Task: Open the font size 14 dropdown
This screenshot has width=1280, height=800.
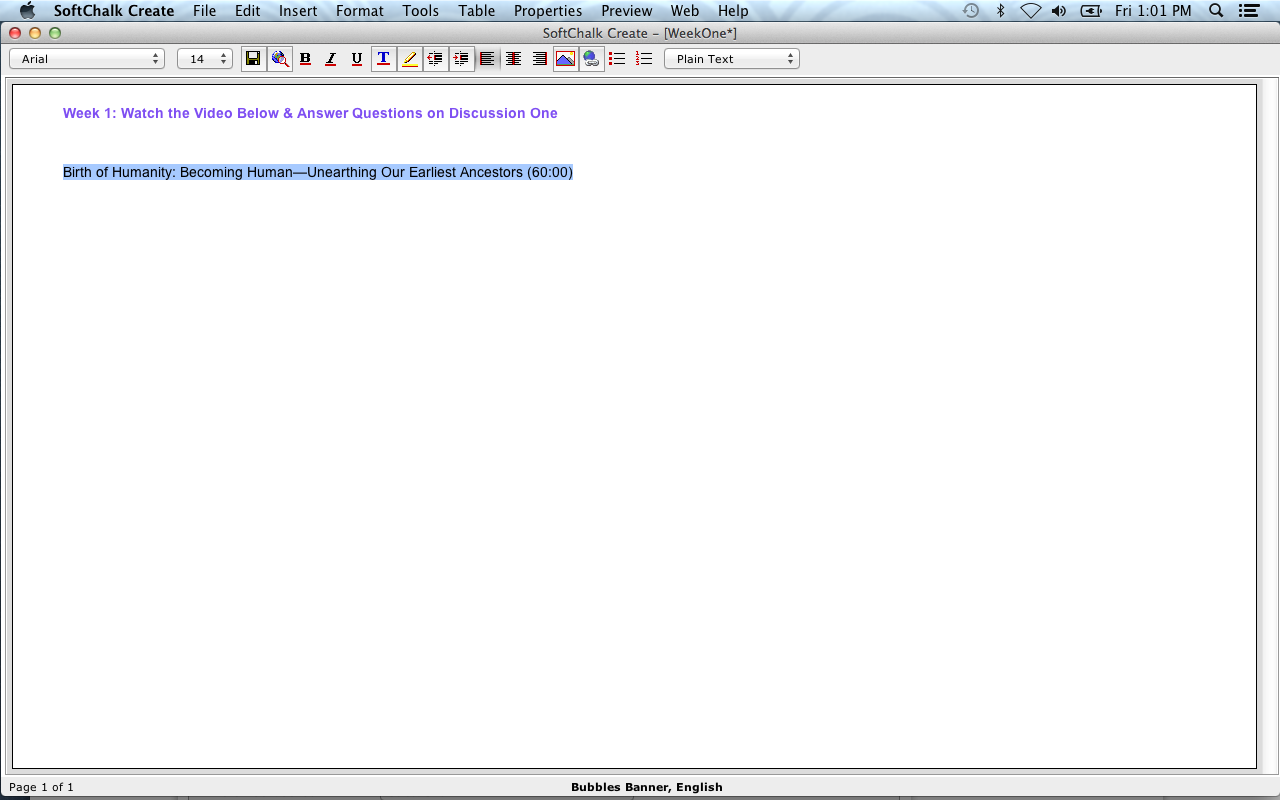Action: (x=205, y=59)
